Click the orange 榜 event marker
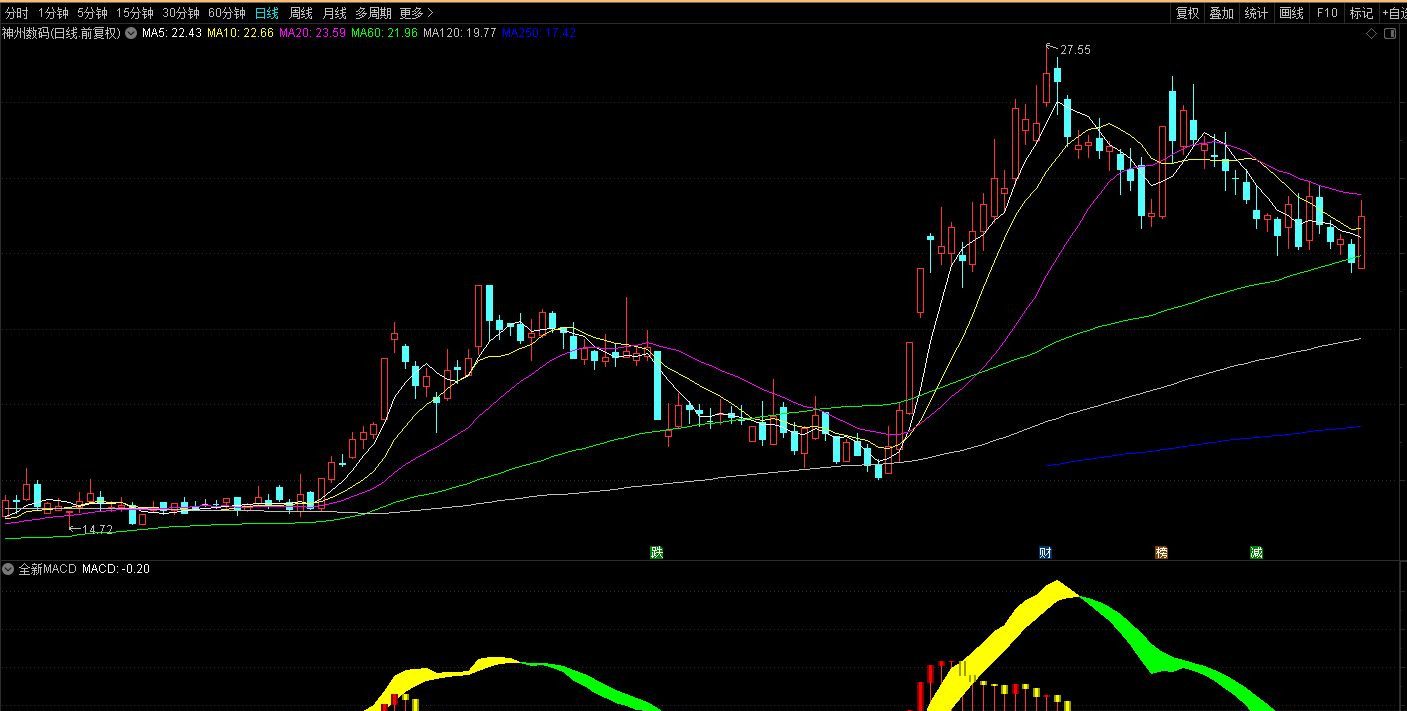The width and height of the screenshot is (1407, 711). 1161,552
